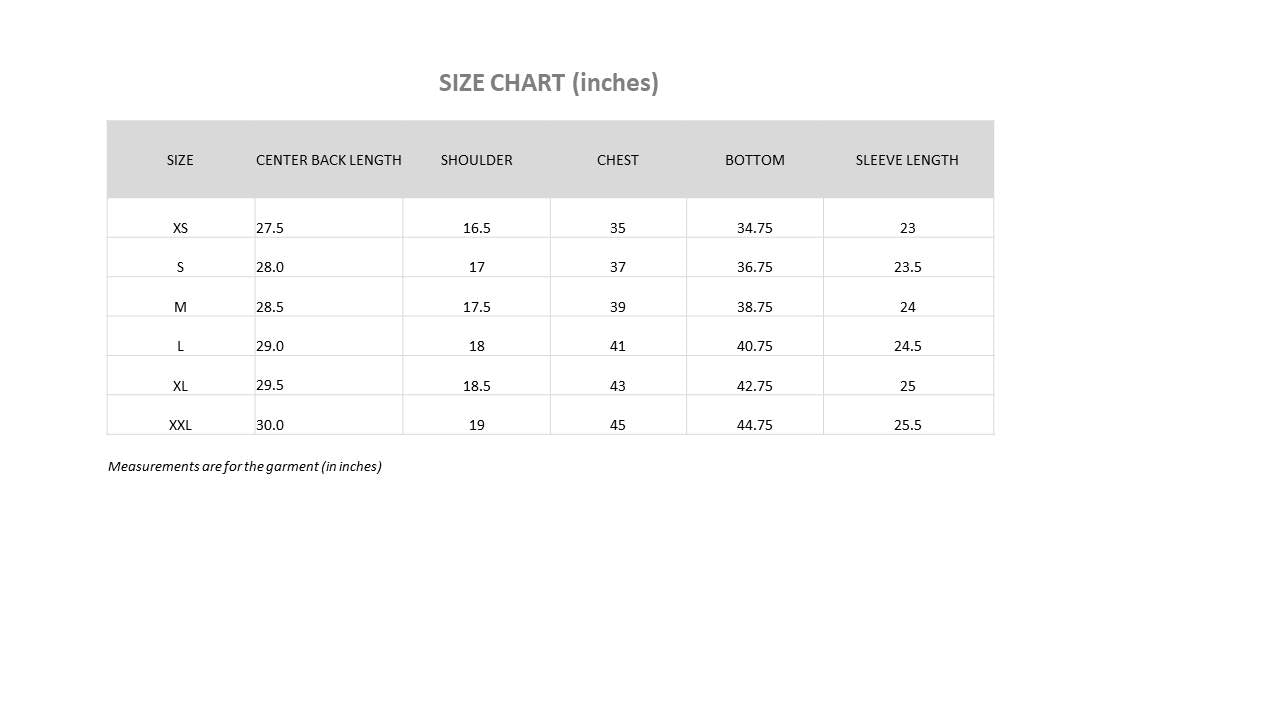Click the CHEST column header
The image size is (1280, 720).
(617, 160)
